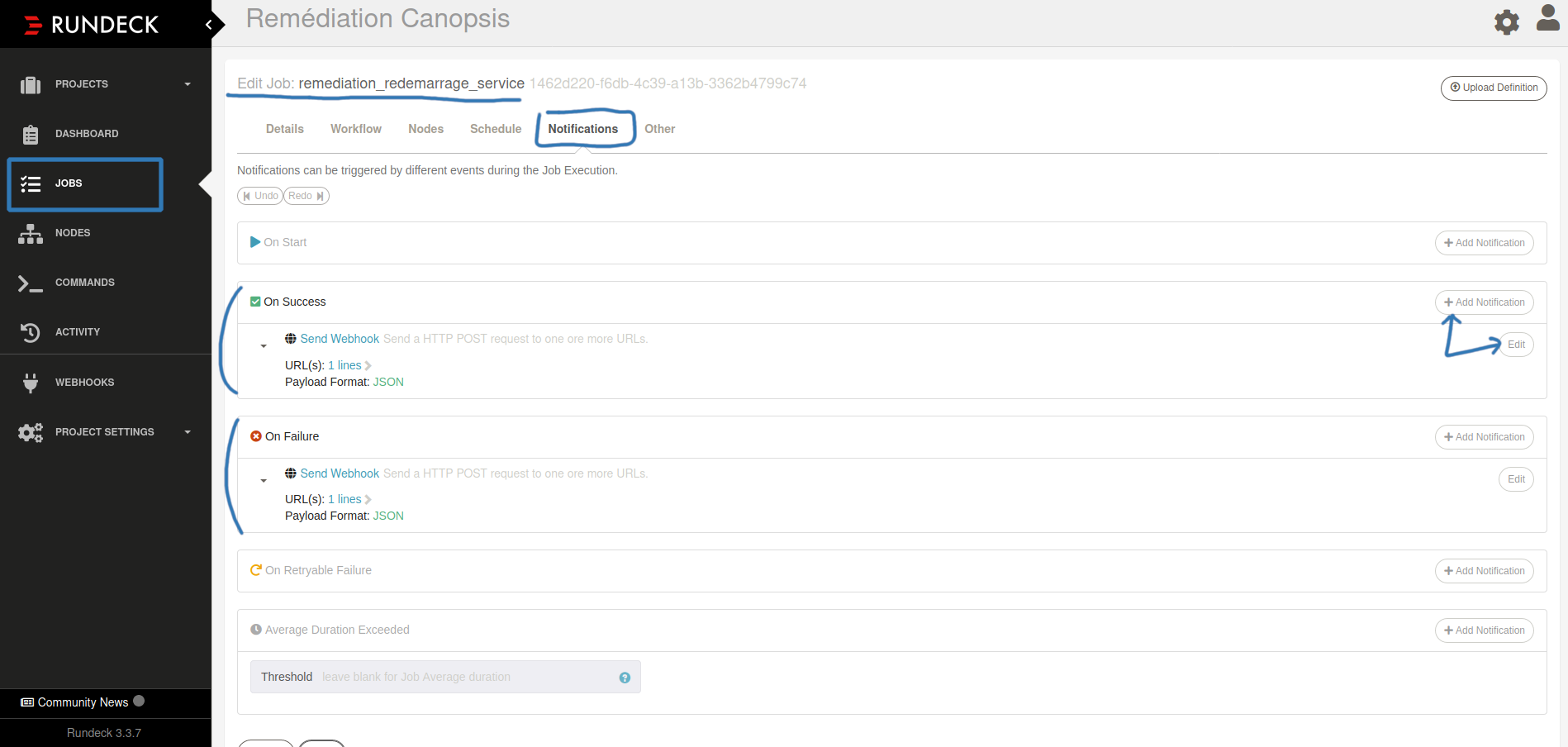Image resolution: width=1568 pixels, height=747 pixels.
Task: Click the On Start play icon
Action: pyautogui.click(x=255, y=242)
